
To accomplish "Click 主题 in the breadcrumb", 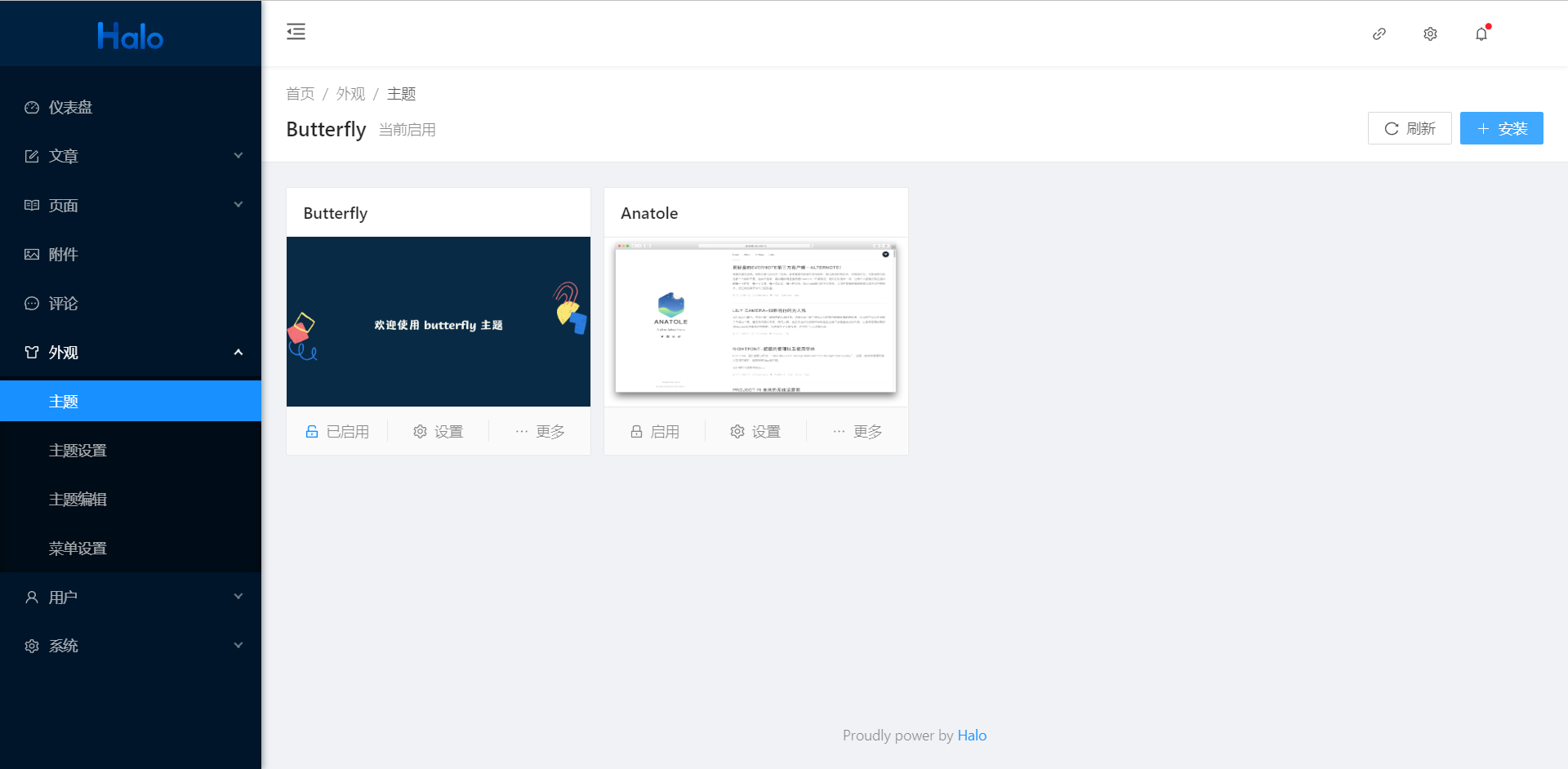I will pos(401,94).
